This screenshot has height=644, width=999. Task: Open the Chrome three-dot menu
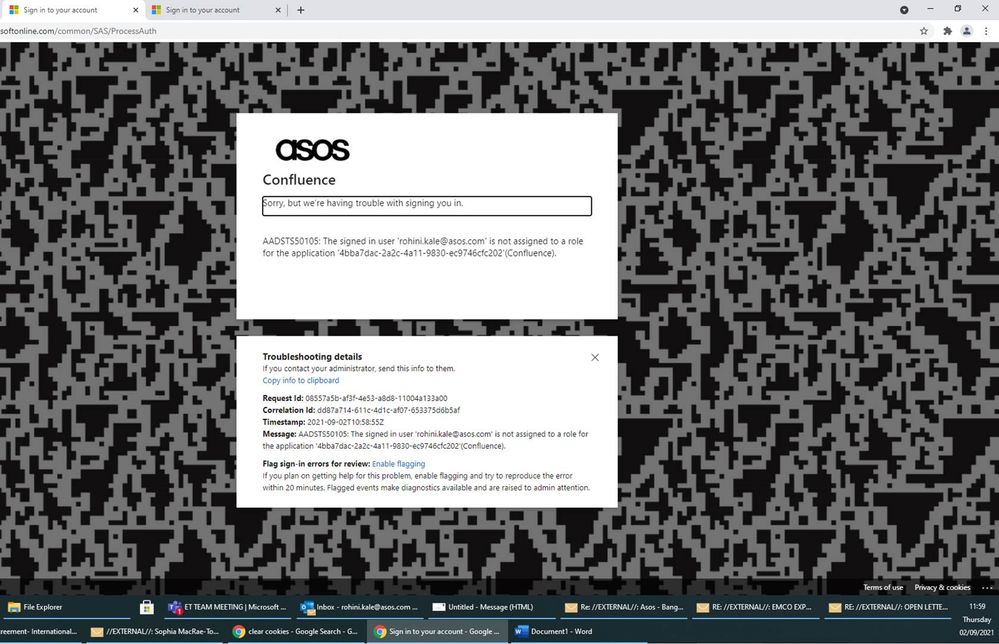(986, 31)
